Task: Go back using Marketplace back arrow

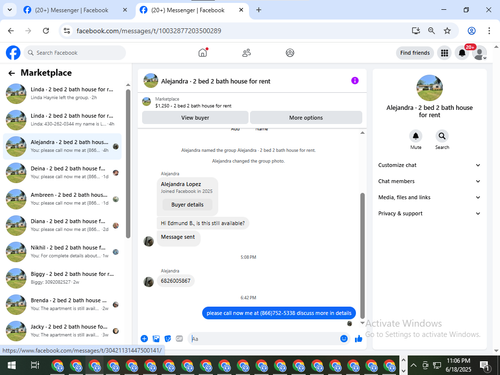Action: (x=12, y=73)
